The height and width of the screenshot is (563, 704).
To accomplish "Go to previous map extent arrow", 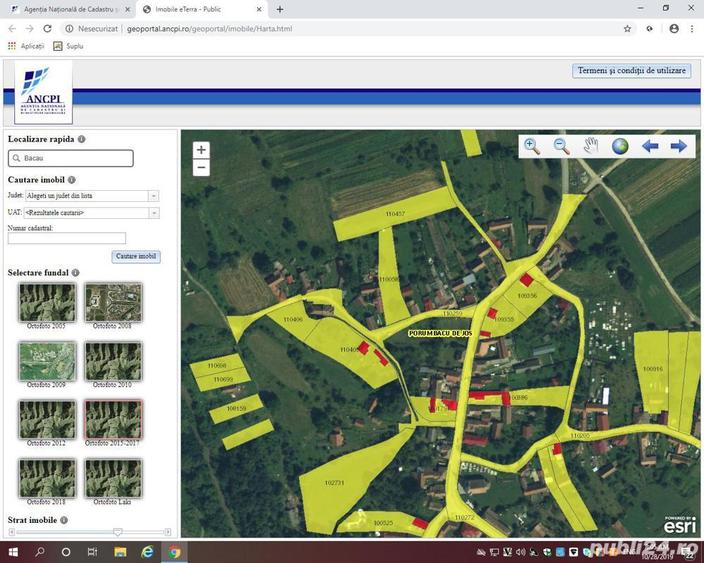I will pyautogui.click(x=650, y=146).
